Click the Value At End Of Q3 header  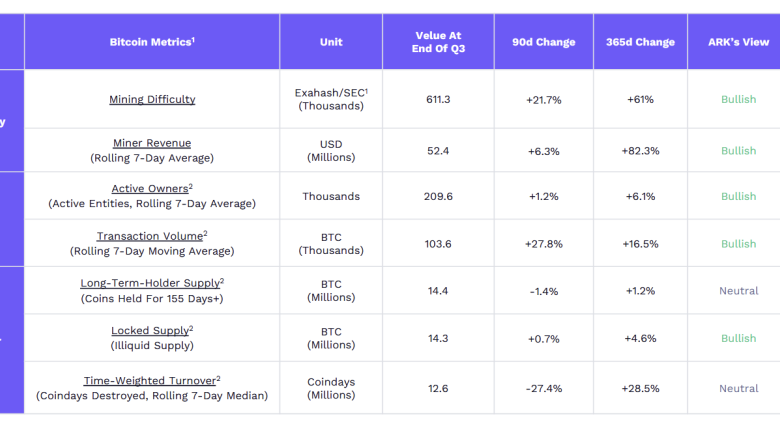pyautogui.click(x=437, y=42)
